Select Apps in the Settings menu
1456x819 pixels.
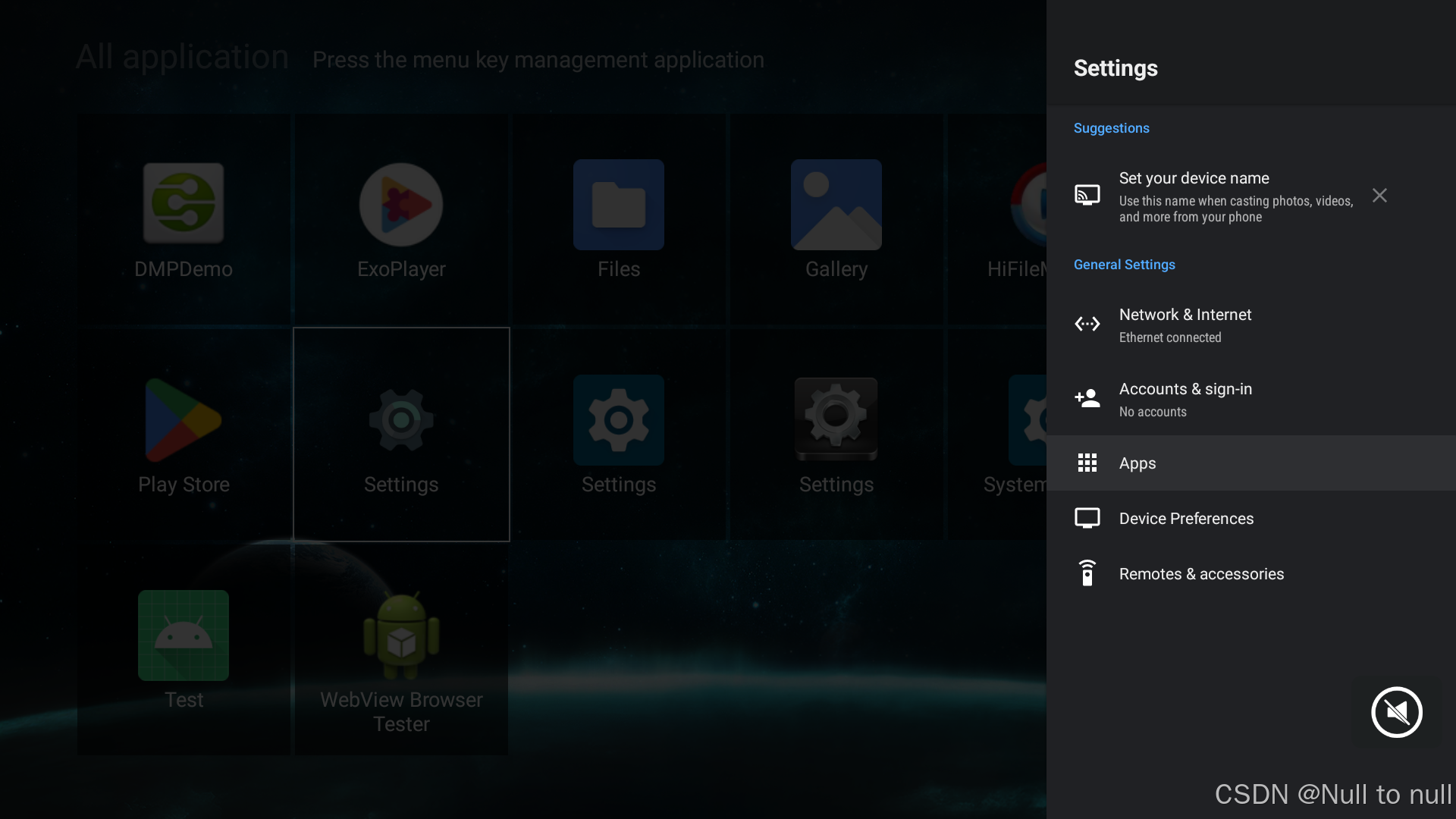[1137, 463]
